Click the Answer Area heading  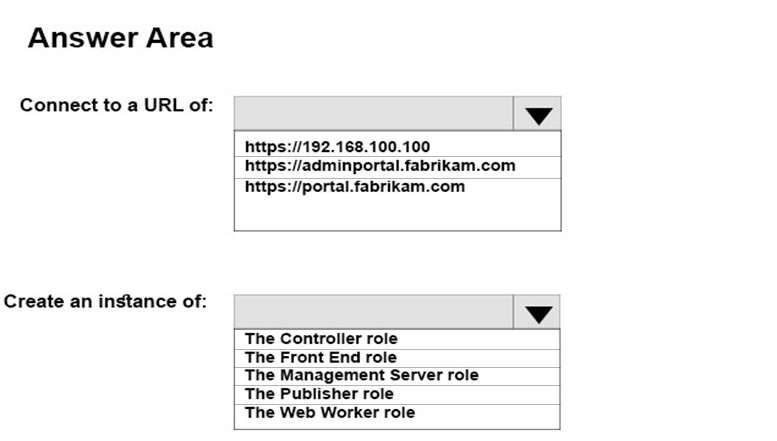pos(120,38)
